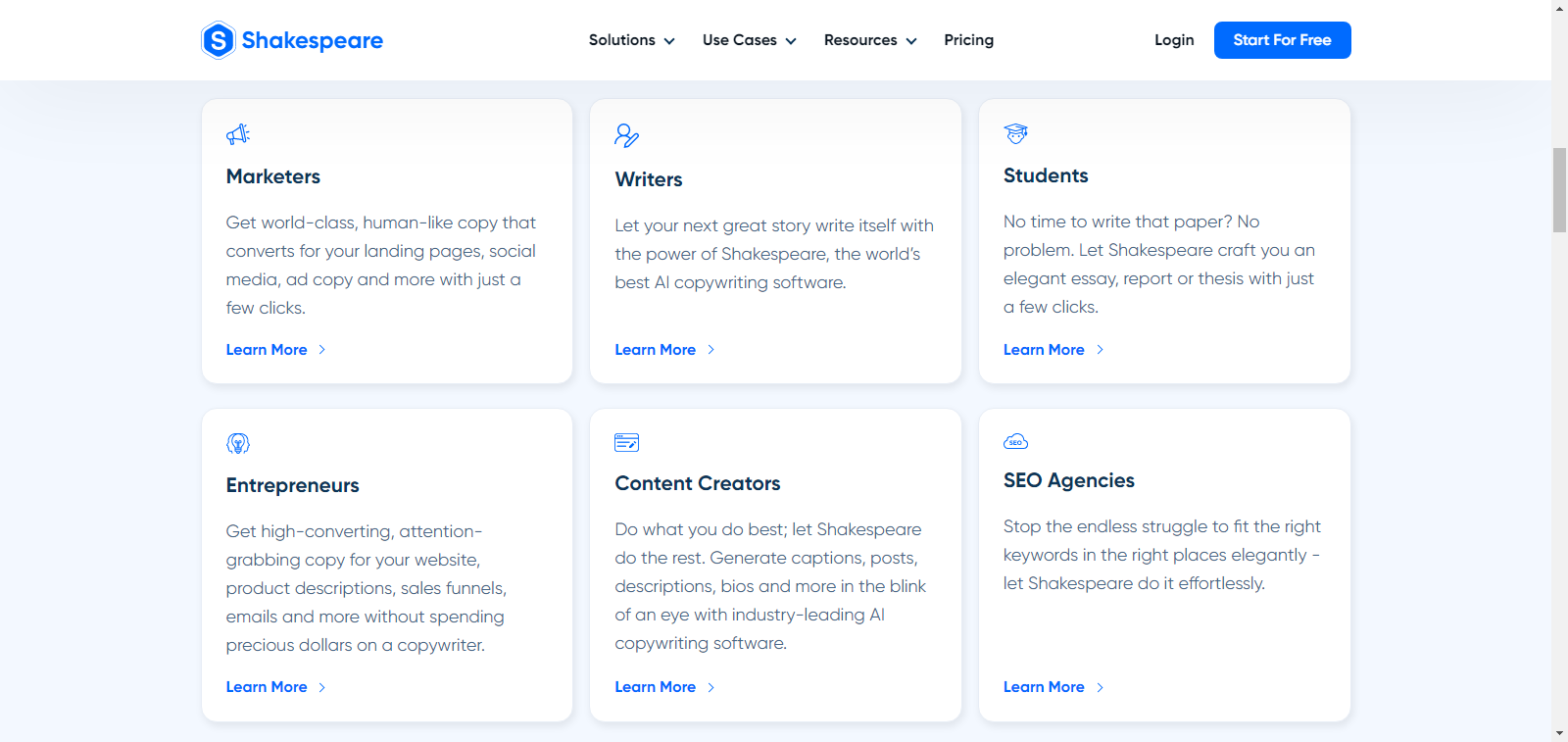Click the Entrepreneurs lightbulb icon
1568x742 pixels.
click(x=238, y=443)
